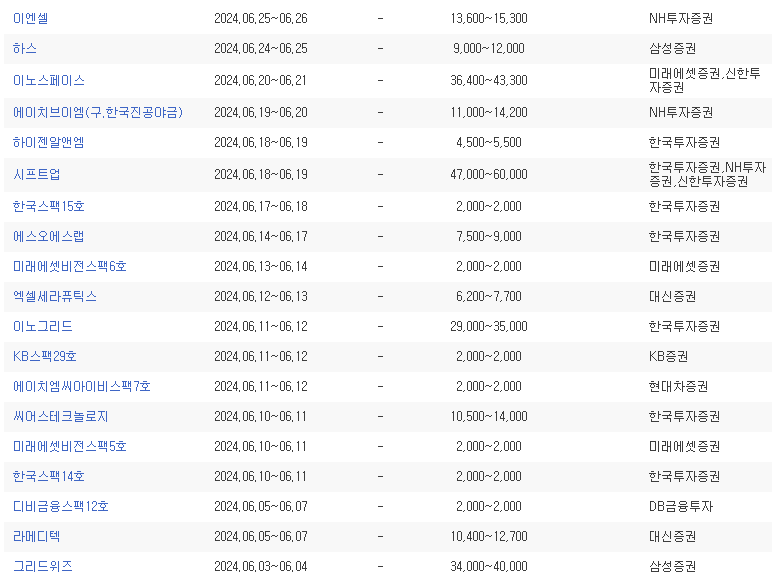
Task: Click underwriter 미래에셋증권,신한투자증권
Action: click(705, 81)
